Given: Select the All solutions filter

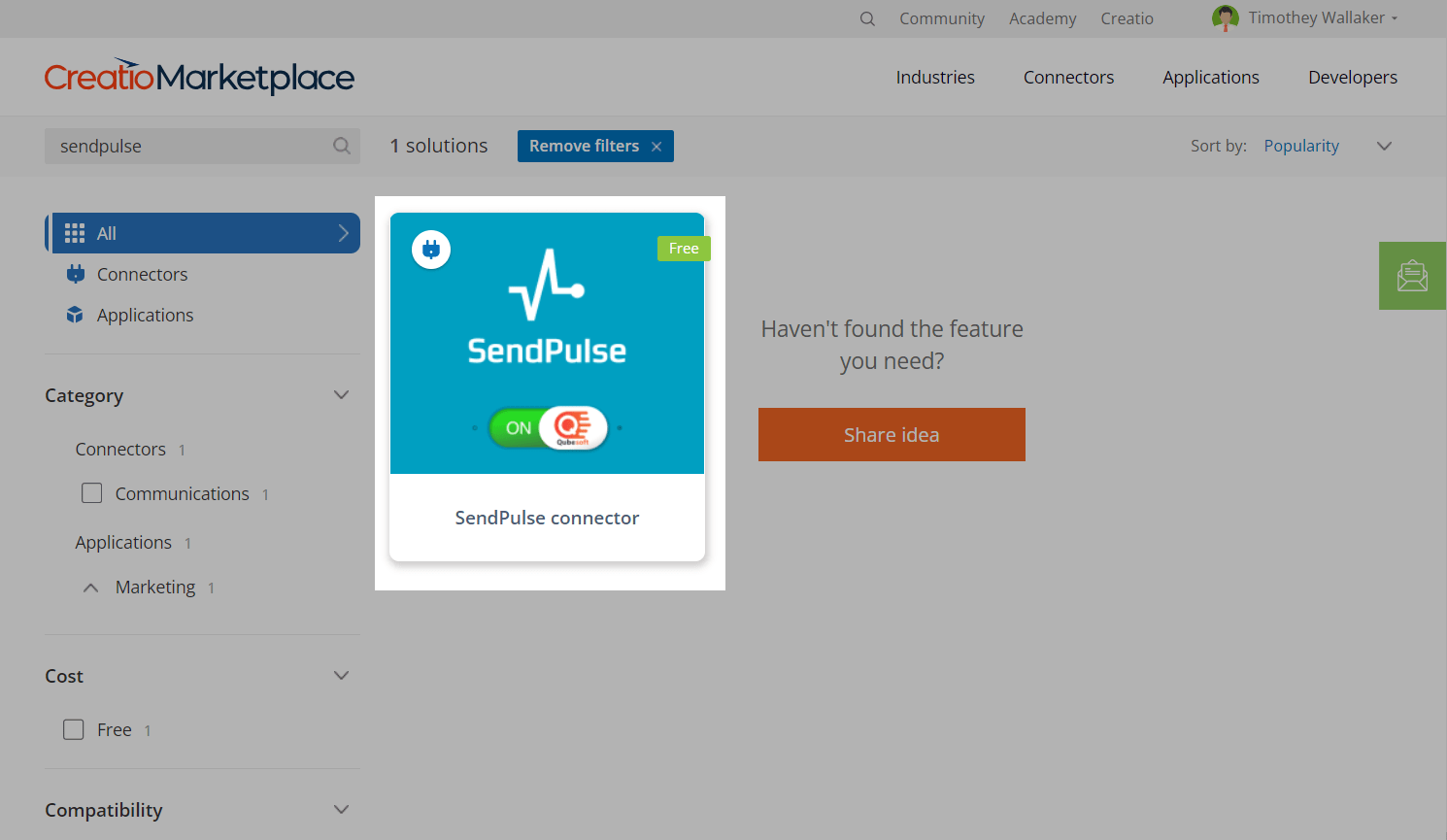Looking at the screenshot, I should [x=203, y=233].
